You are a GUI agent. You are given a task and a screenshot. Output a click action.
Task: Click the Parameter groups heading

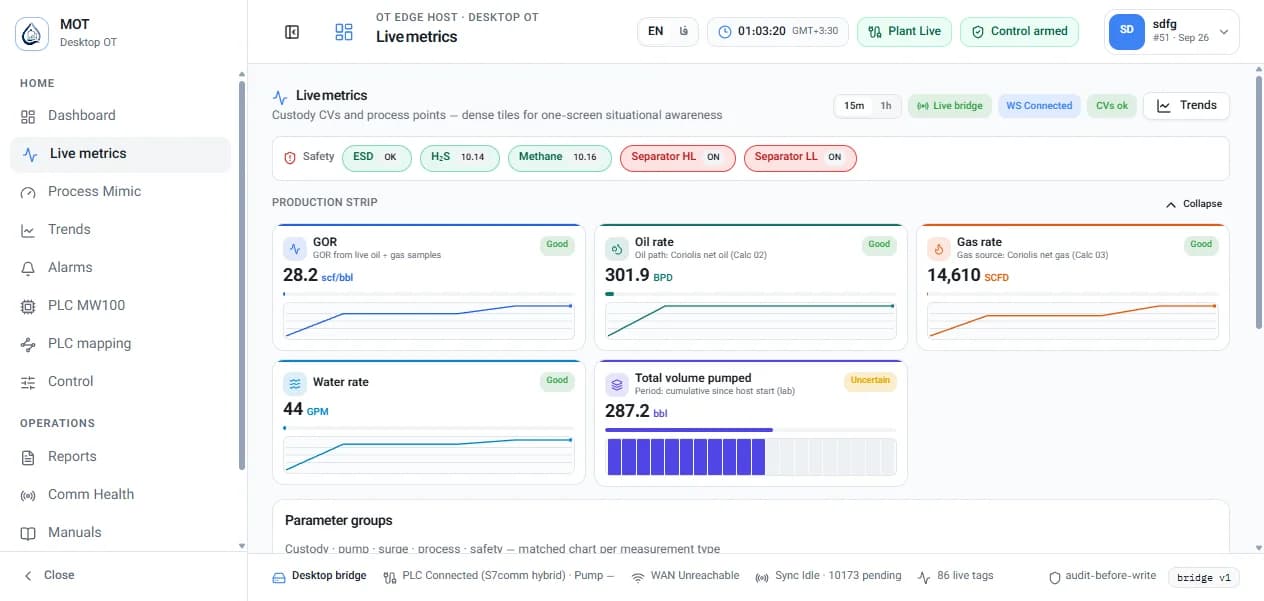coord(338,521)
